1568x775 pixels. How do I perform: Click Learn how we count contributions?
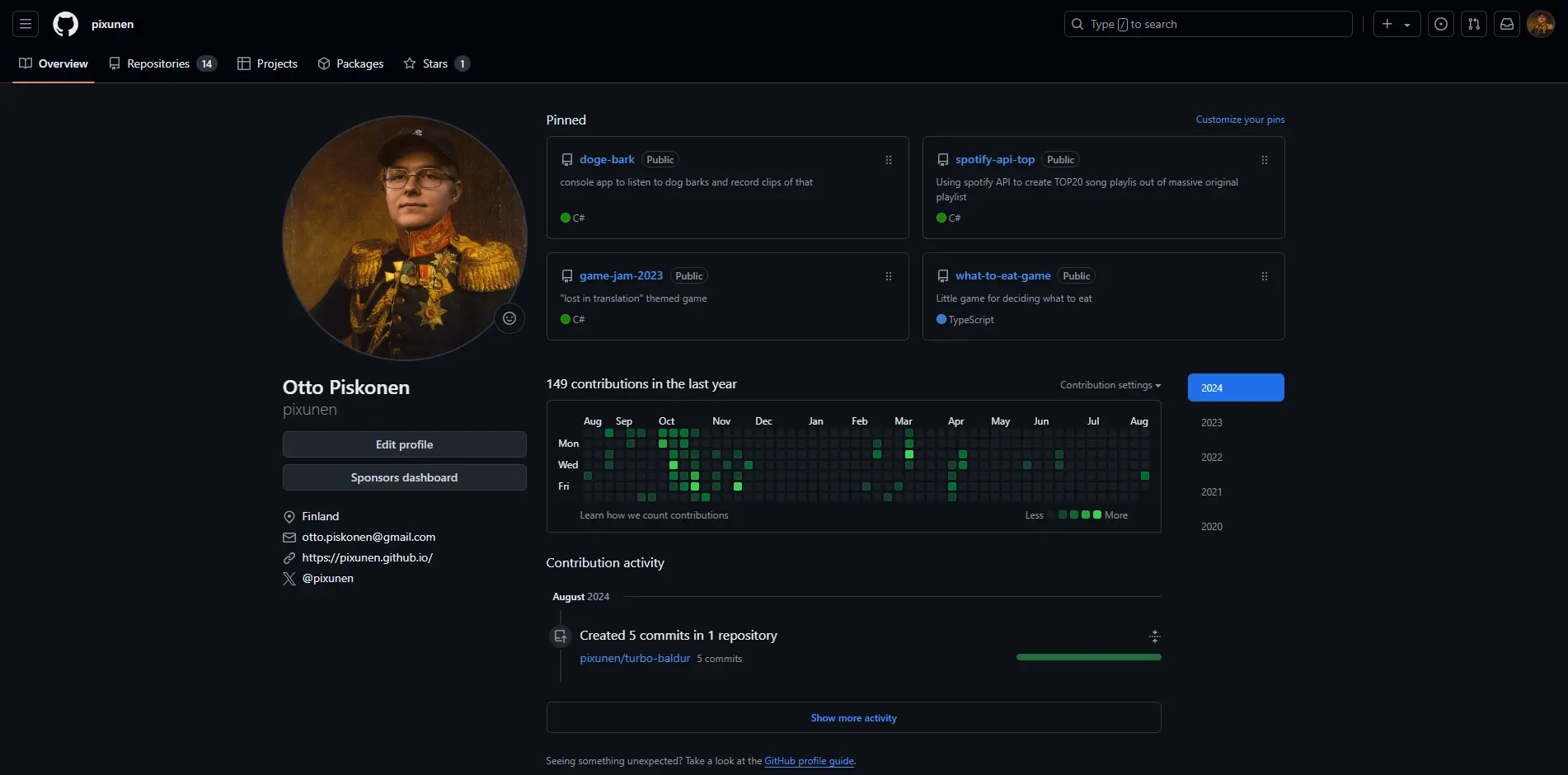point(654,515)
